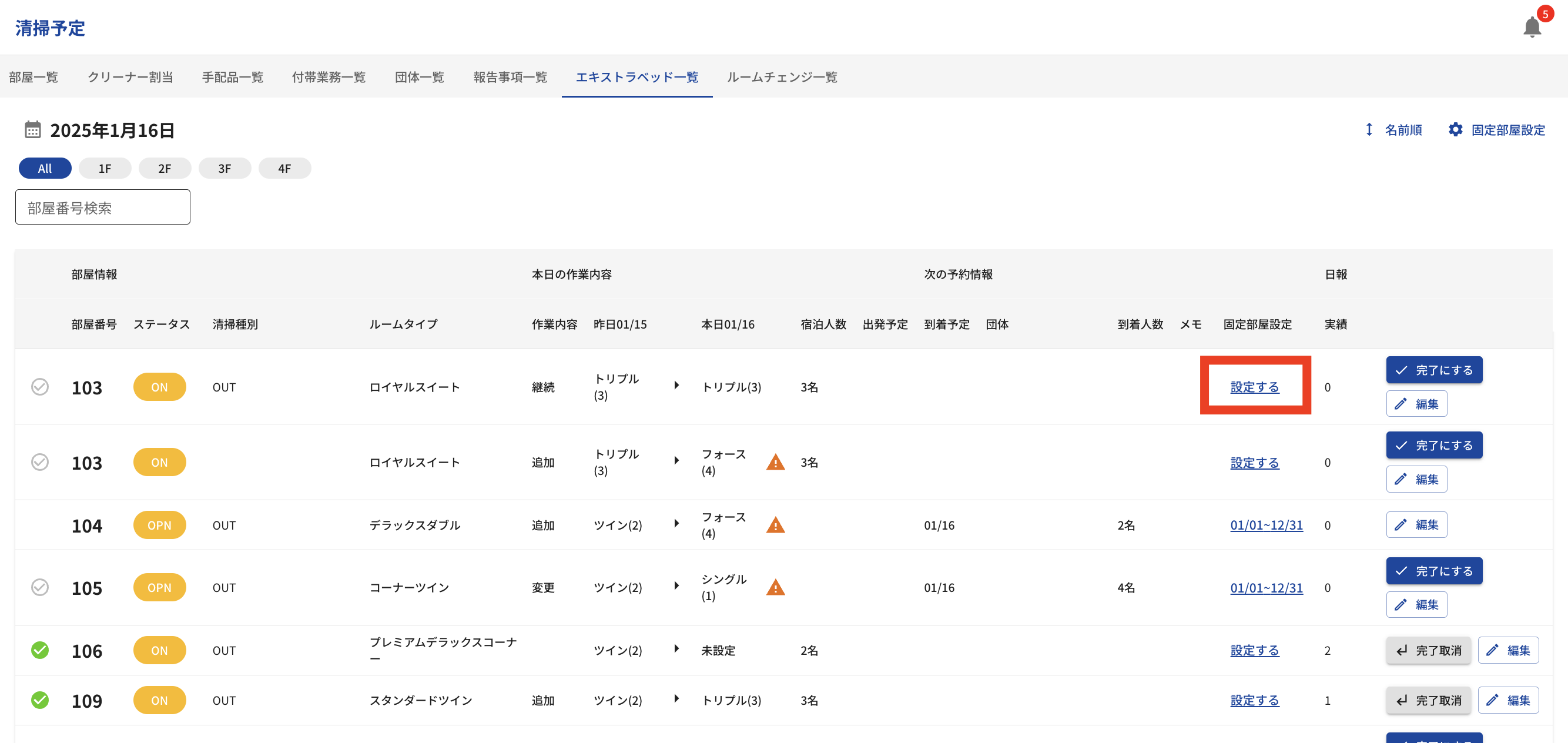1568x743 pixels.
Task: Open the notification bell with badge 5
Action: pos(1532,27)
